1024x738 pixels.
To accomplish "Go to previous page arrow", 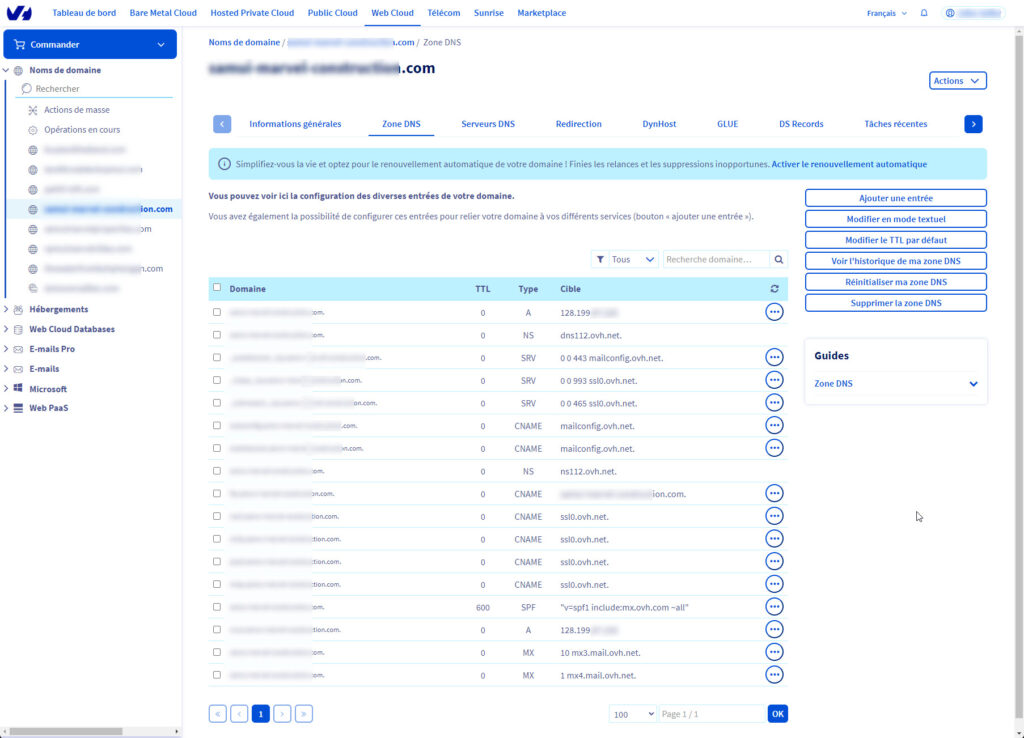I will click(x=239, y=714).
